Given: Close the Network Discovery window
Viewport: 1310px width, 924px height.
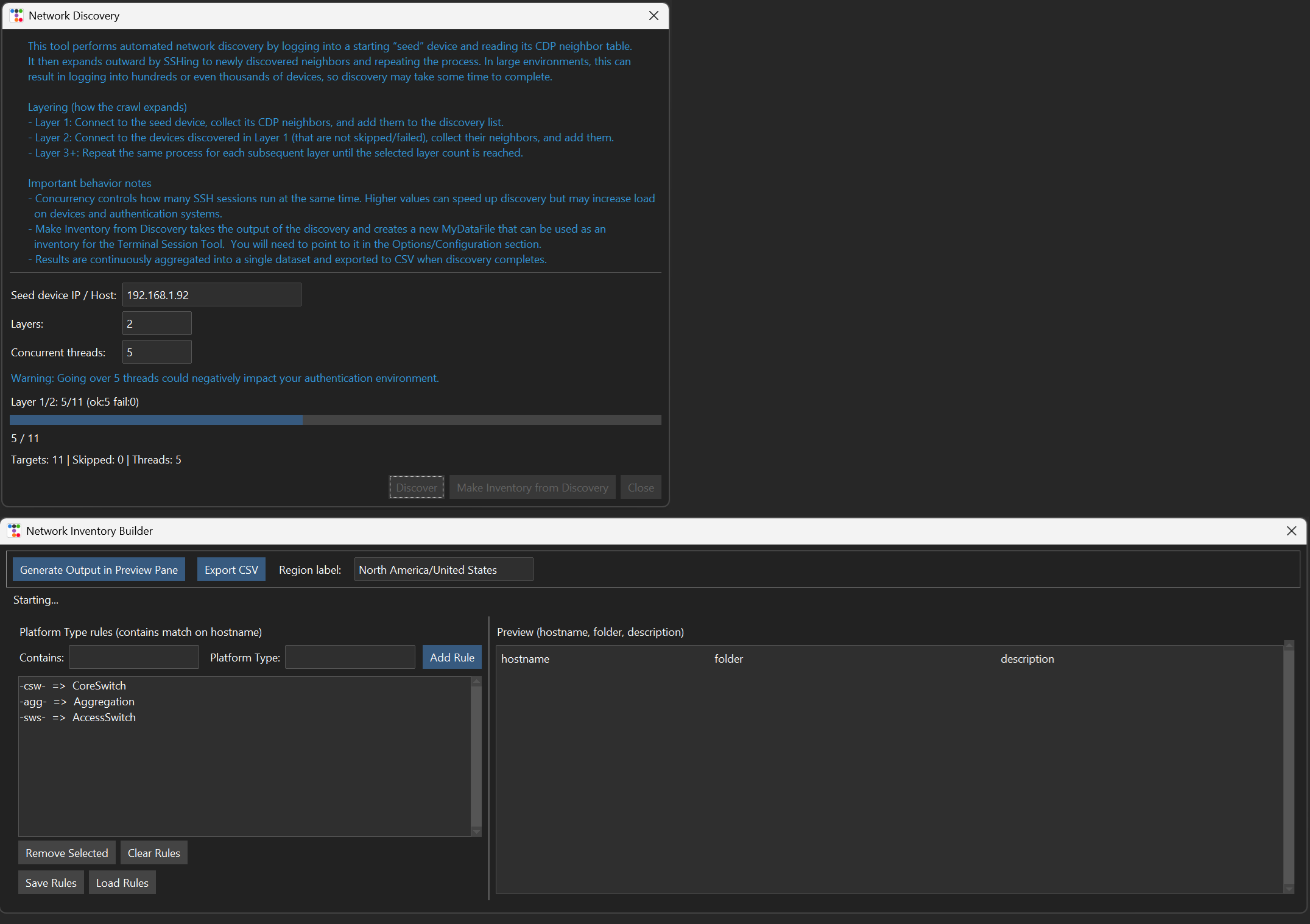Looking at the screenshot, I should (653, 15).
